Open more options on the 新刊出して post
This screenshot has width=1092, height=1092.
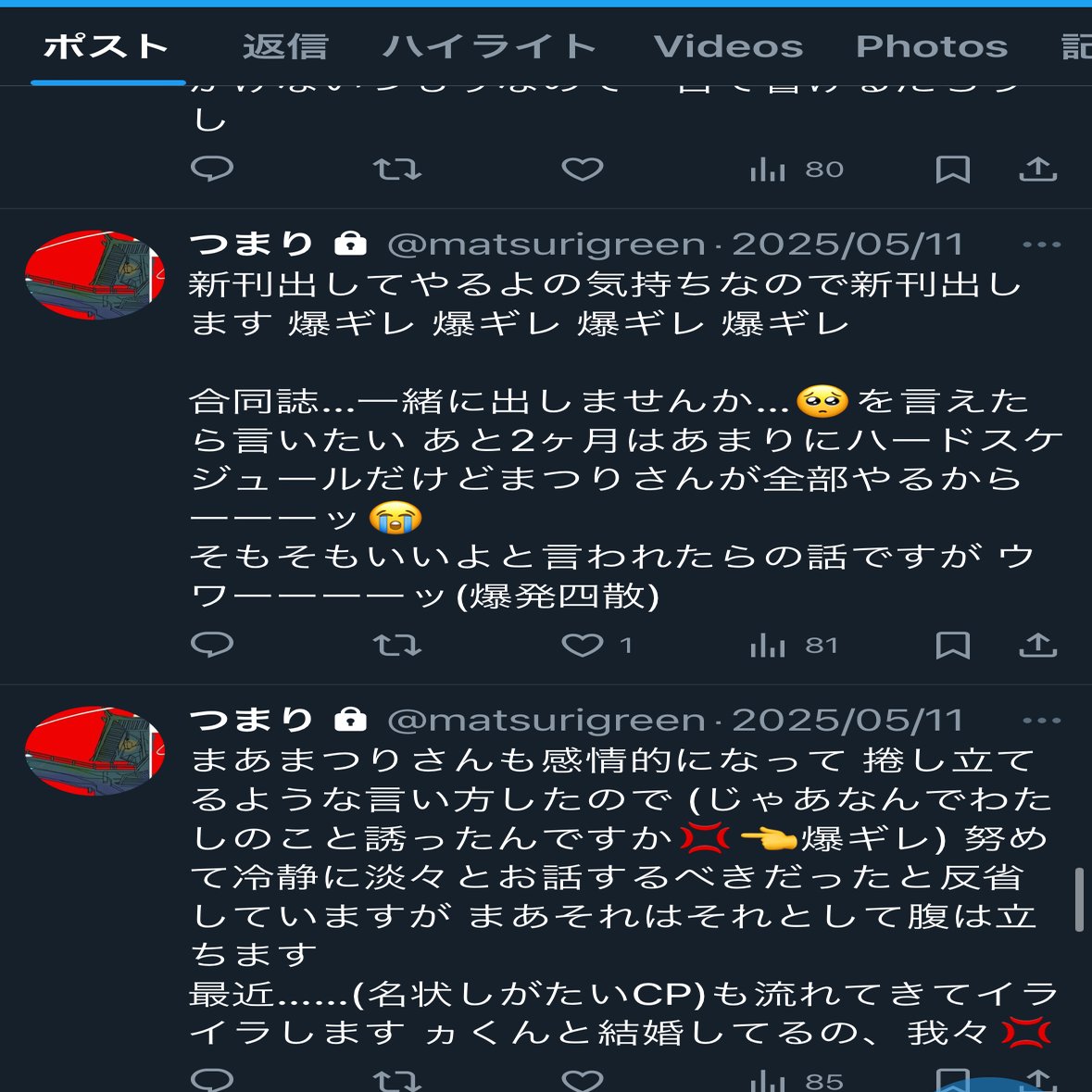pos(1041,245)
